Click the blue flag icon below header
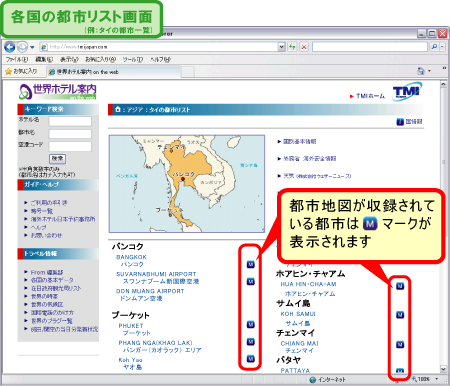Viewport: 450px width, 386px height. 400,122
